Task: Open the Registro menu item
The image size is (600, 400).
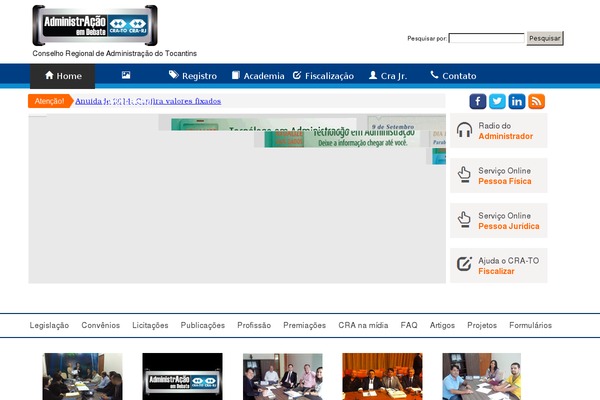Action: (x=192, y=76)
